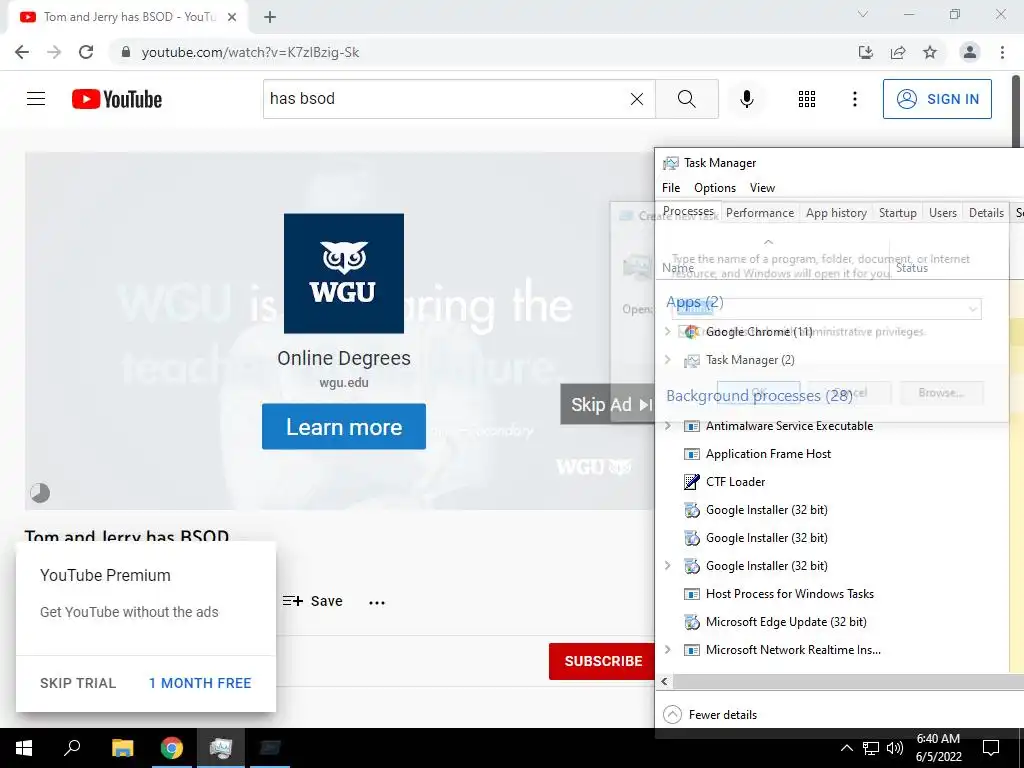
Task: Reload the YouTube page
Action: [86, 52]
